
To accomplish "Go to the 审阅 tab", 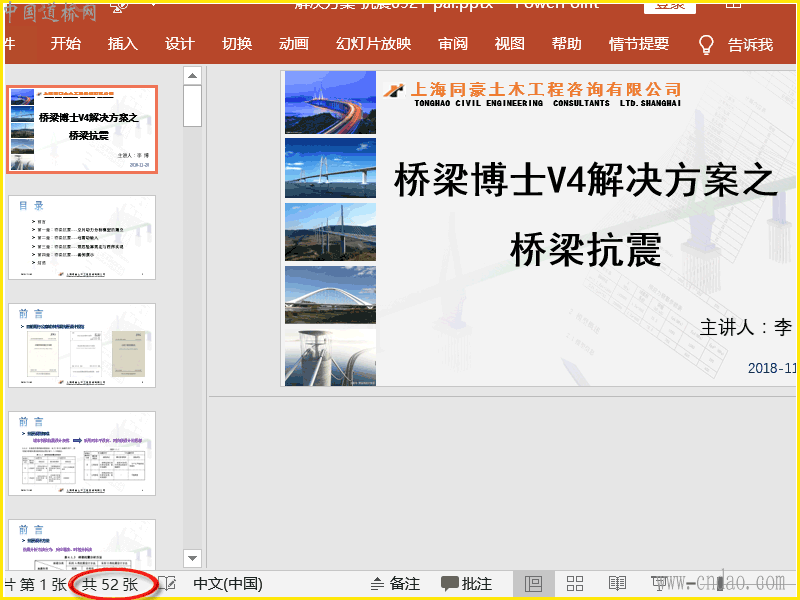I will (452, 44).
